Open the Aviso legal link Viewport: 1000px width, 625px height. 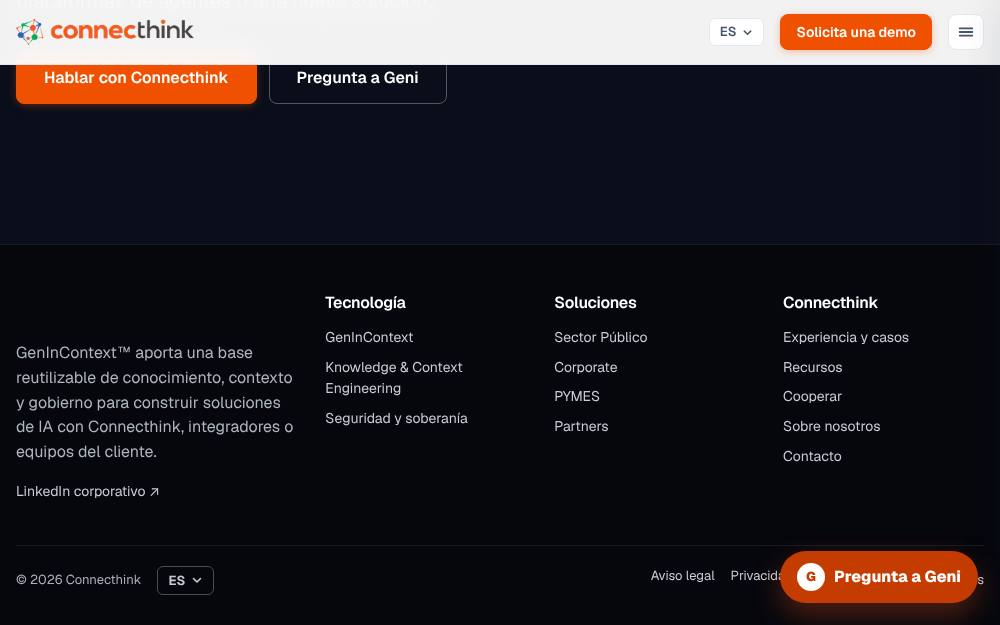click(x=682, y=576)
